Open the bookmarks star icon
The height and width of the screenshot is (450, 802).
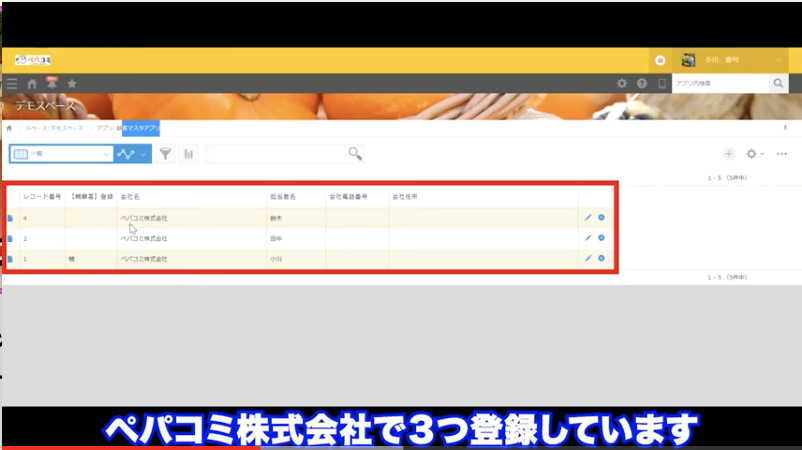tap(71, 84)
